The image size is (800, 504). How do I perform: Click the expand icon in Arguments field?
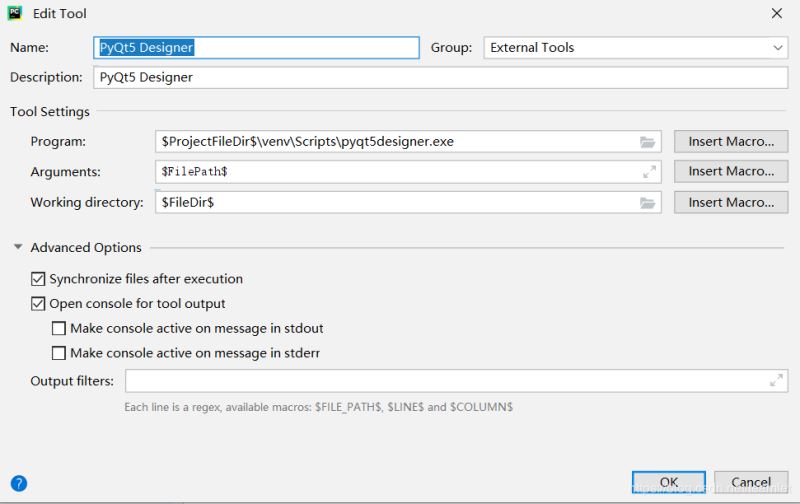pos(649,172)
